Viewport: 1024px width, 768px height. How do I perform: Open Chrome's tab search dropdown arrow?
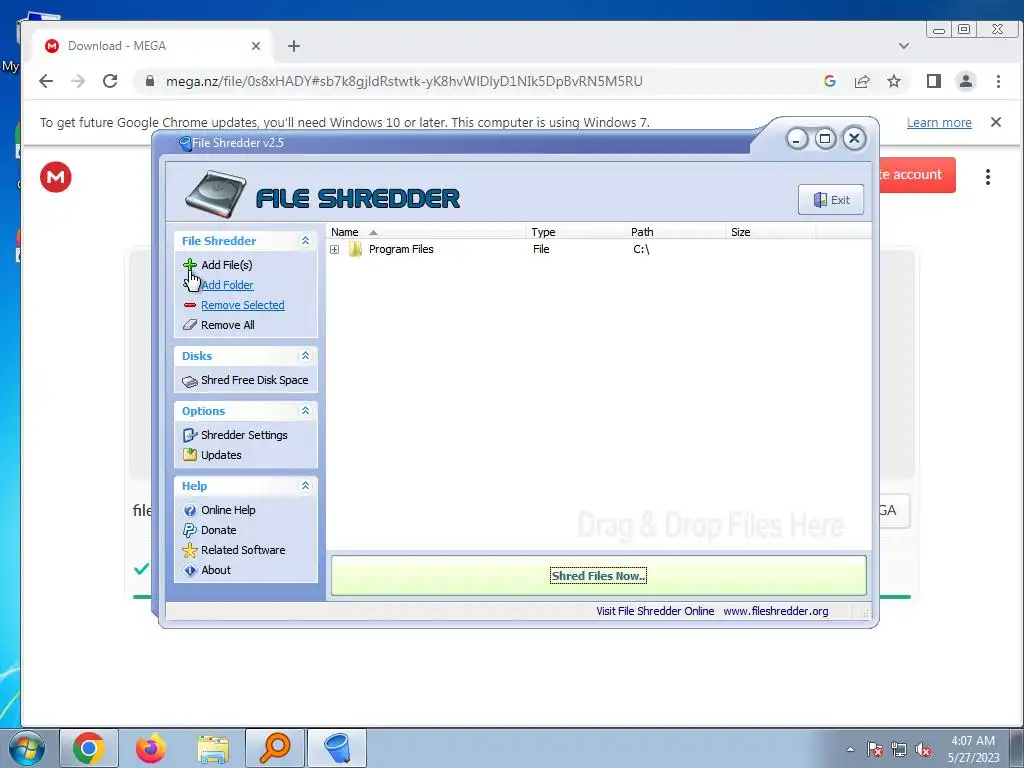point(904,46)
